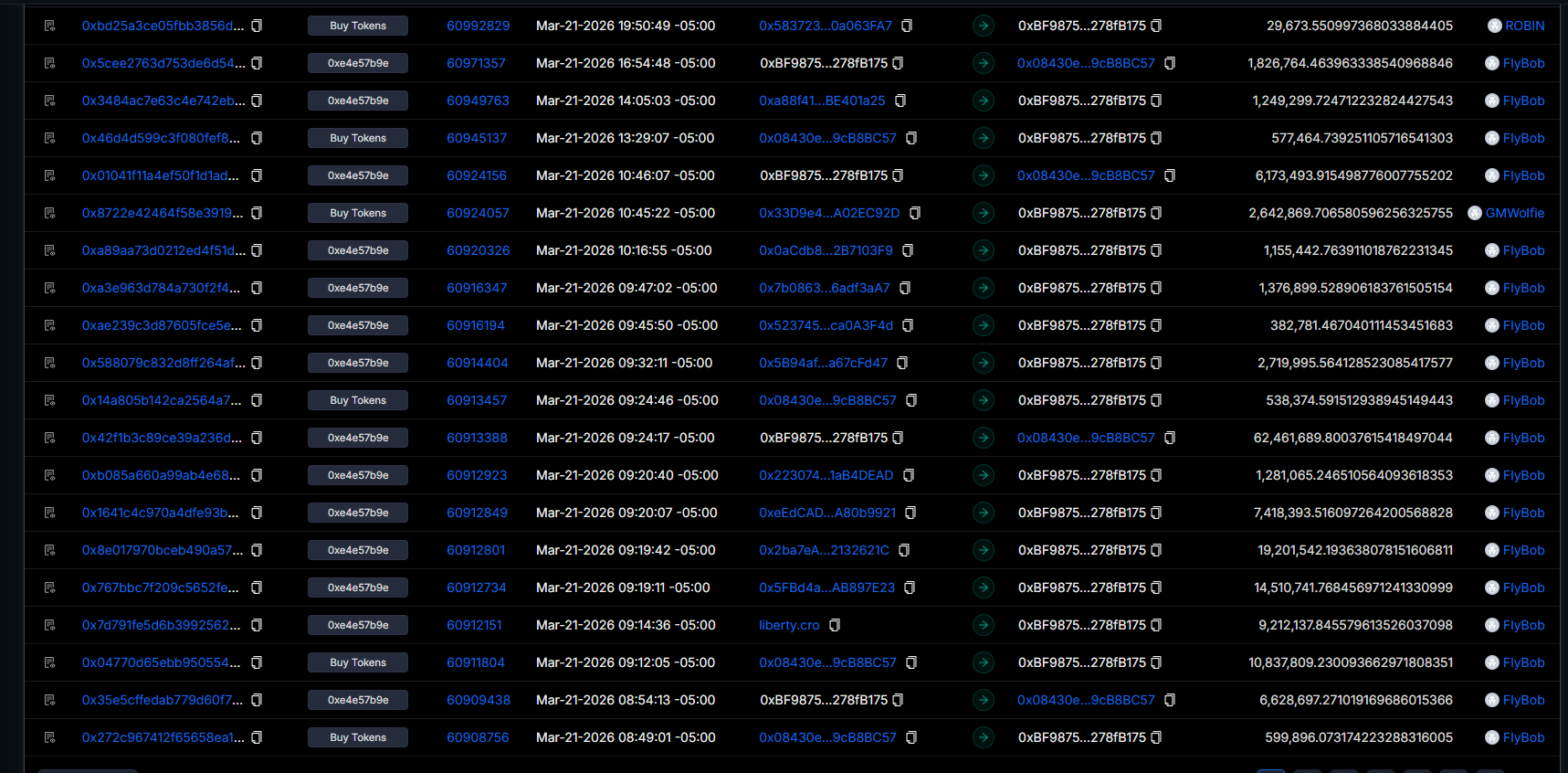The width and height of the screenshot is (1568, 773).
Task: Copy to-address in block 60909438 row
Action: [1170, 700]
